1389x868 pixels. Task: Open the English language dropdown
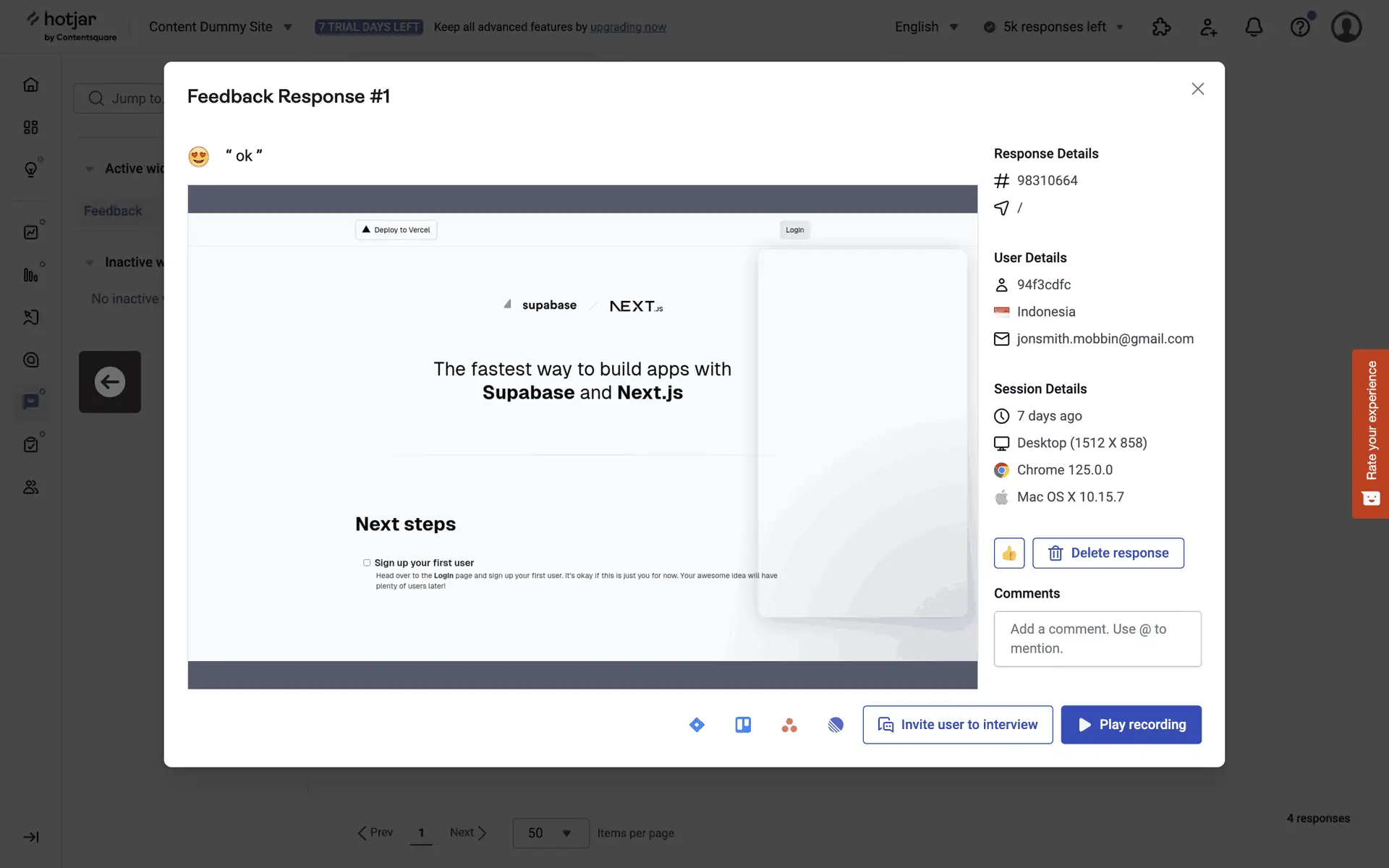click(x=926, y=27)
